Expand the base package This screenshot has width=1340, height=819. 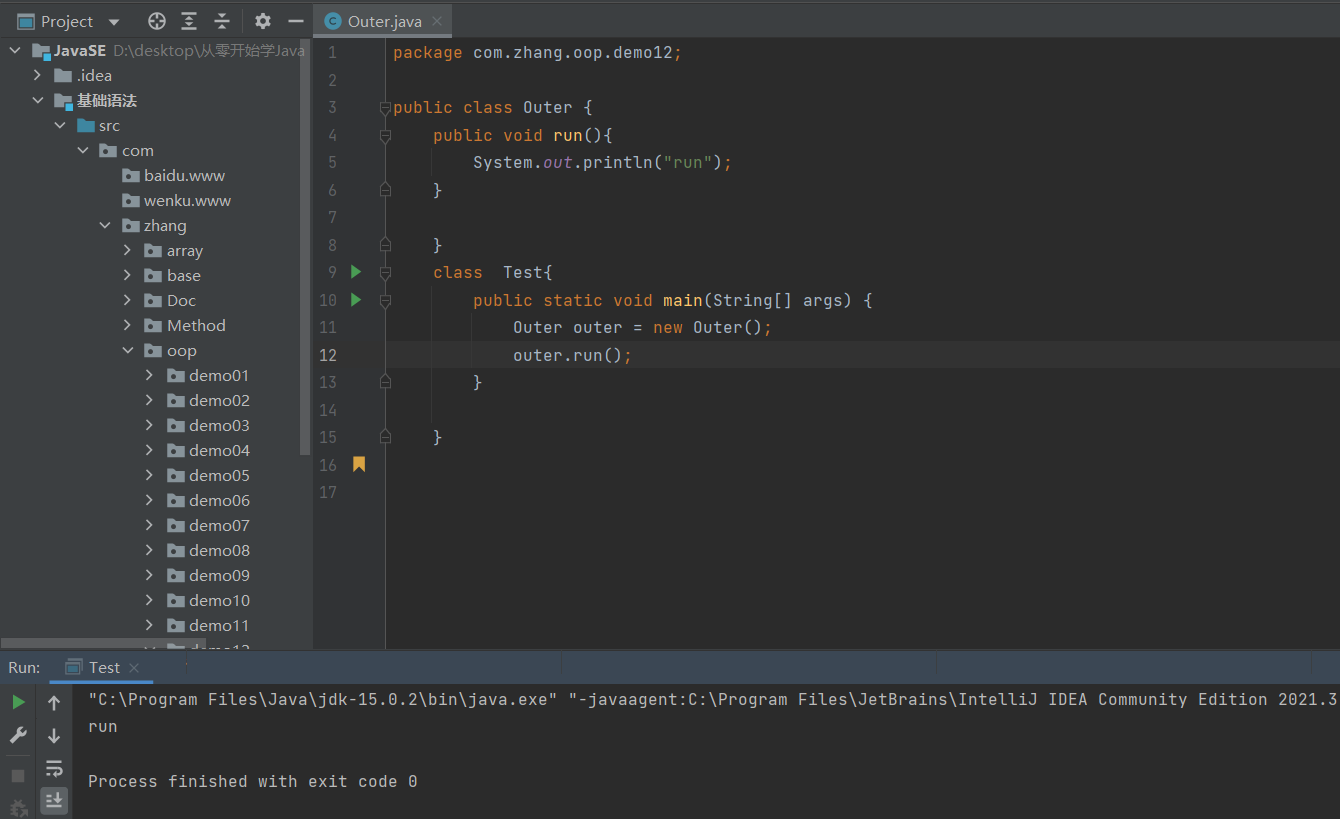[x=127, y=275]
